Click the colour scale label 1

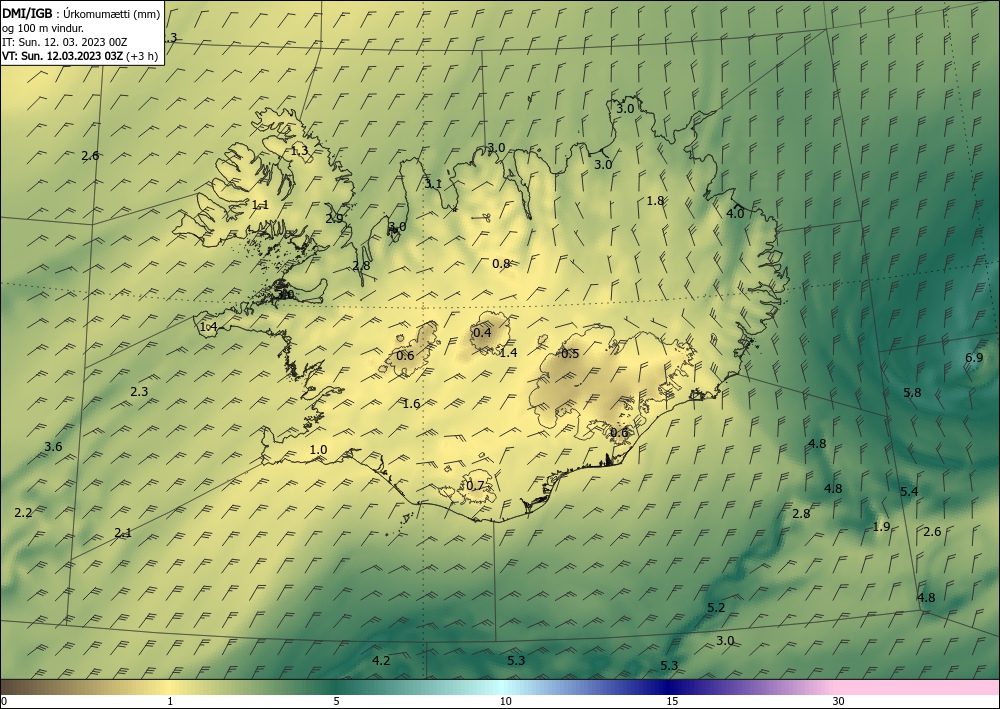click(170, 702)
